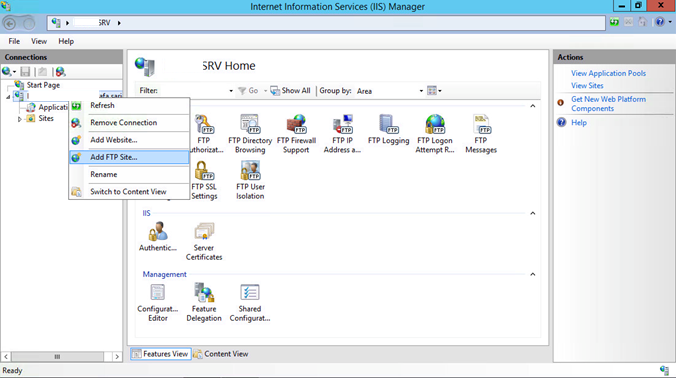The image size is (676, 378).
Task: Open the View menu
Action: tap(39, 41)
